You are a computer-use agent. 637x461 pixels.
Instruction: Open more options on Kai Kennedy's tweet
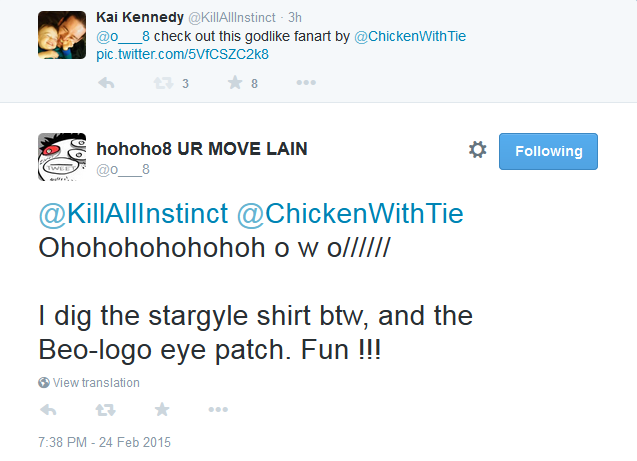(306, 84)
